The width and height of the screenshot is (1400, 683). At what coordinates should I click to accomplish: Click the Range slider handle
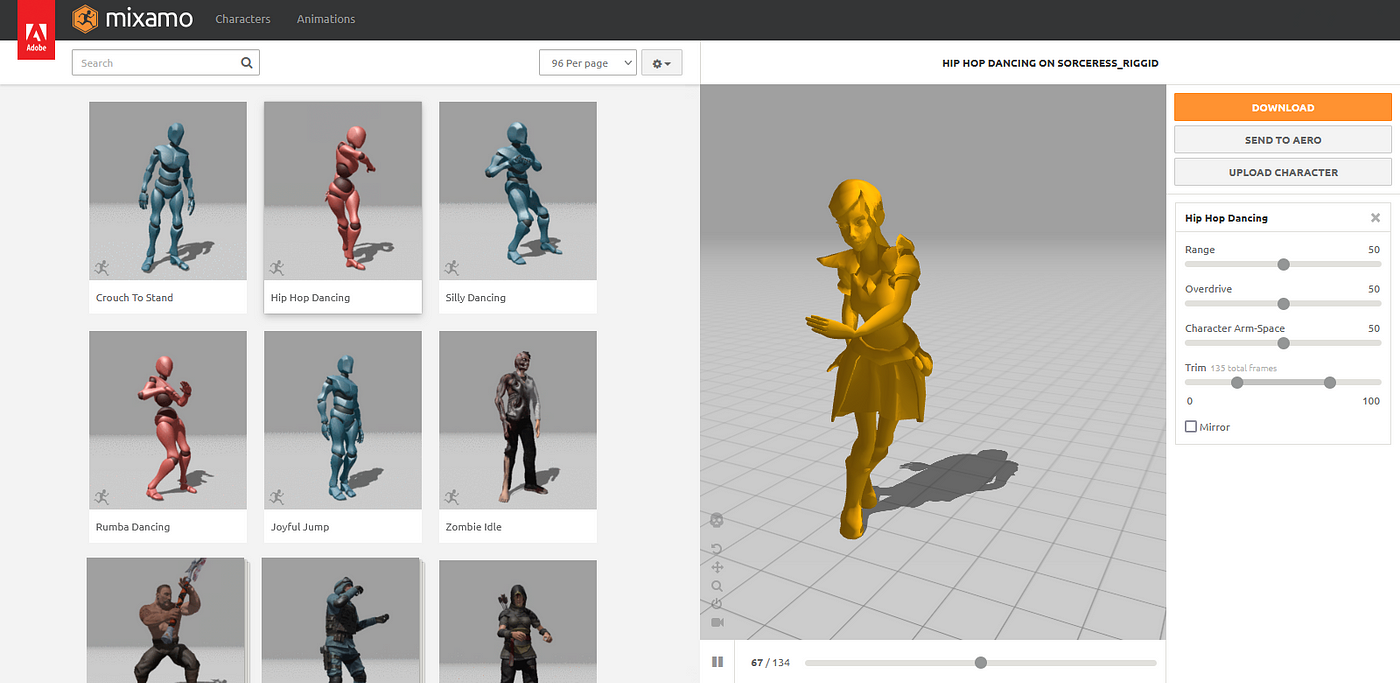click(x=1283, y=264)
